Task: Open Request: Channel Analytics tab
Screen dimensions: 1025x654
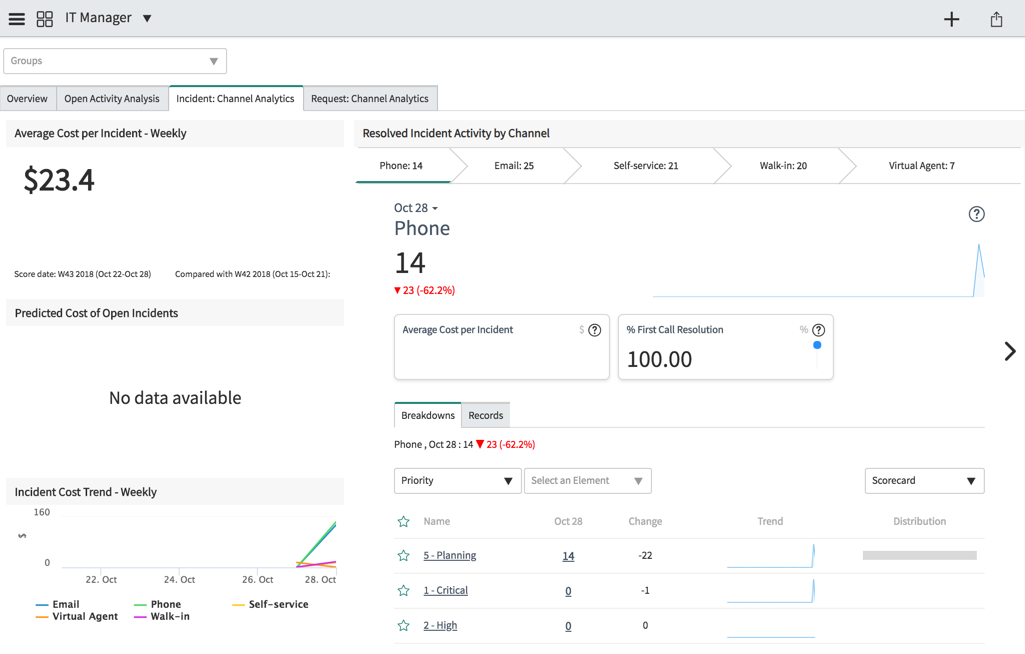Action: pos(370,99)
